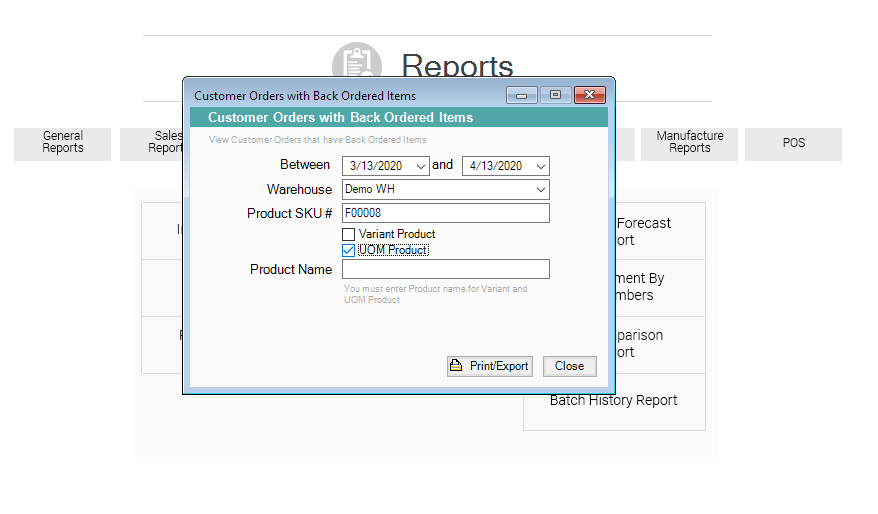Maximize the Customer Orders dialog window
The height and width of the screenshot is (514, 878).
pyautogui.click(x=555, y=95)
